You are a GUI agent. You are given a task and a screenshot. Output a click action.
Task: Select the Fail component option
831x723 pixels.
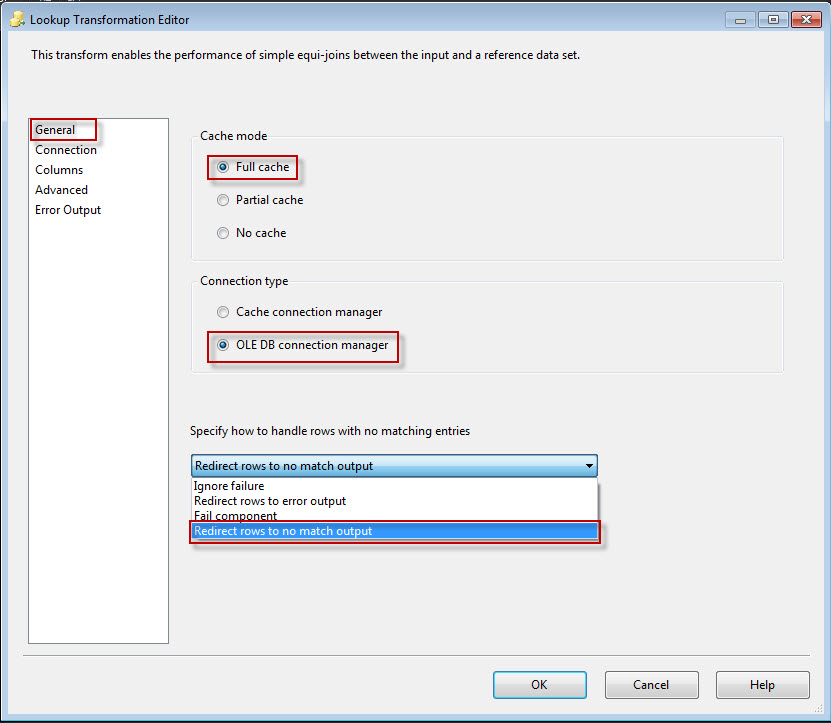point(234,515)
